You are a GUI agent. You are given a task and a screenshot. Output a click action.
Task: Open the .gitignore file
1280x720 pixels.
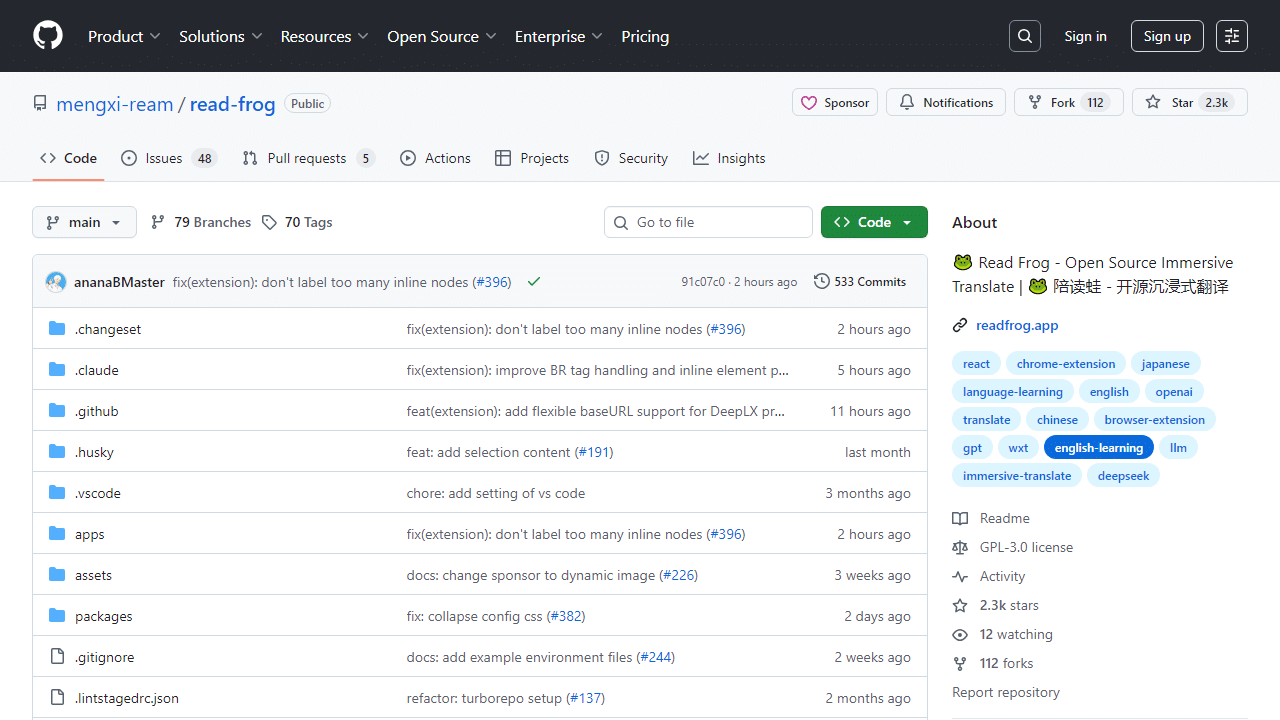click(x=105, y=657)
